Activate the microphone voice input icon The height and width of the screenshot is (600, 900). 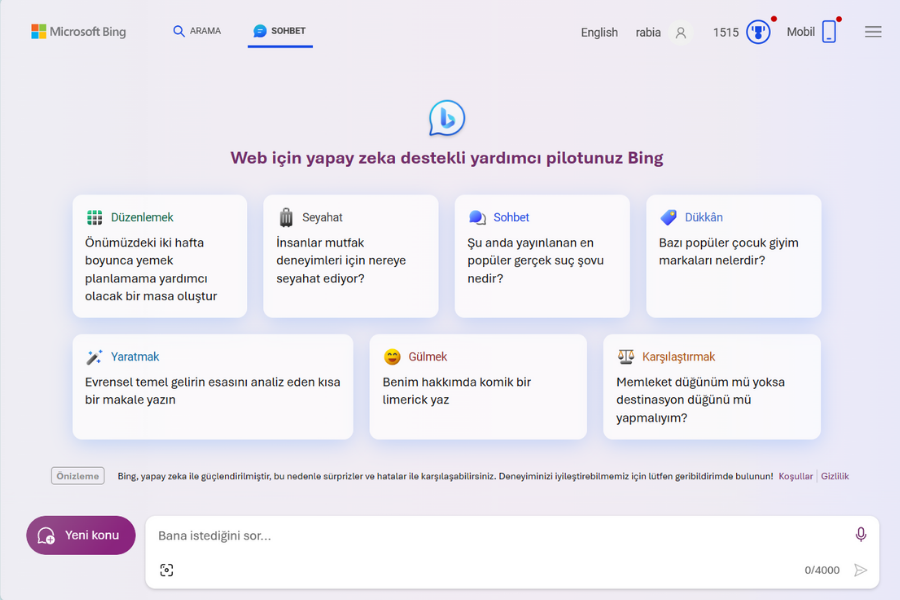click(x=860, y=535)
